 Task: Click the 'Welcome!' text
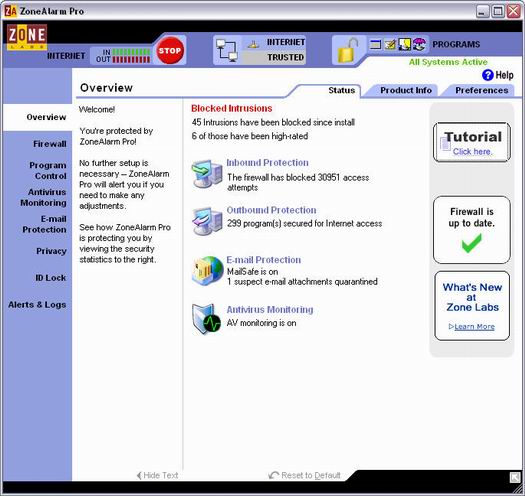97,110
